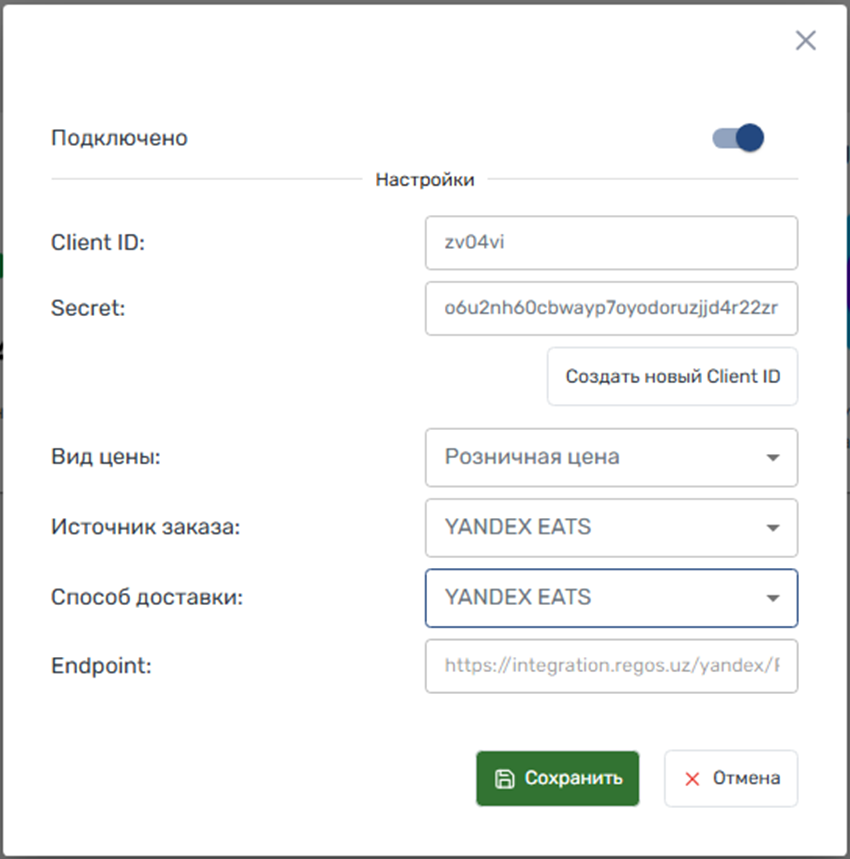
Task: Click the floppy disk save icon
Action: [x=505, y=779]
